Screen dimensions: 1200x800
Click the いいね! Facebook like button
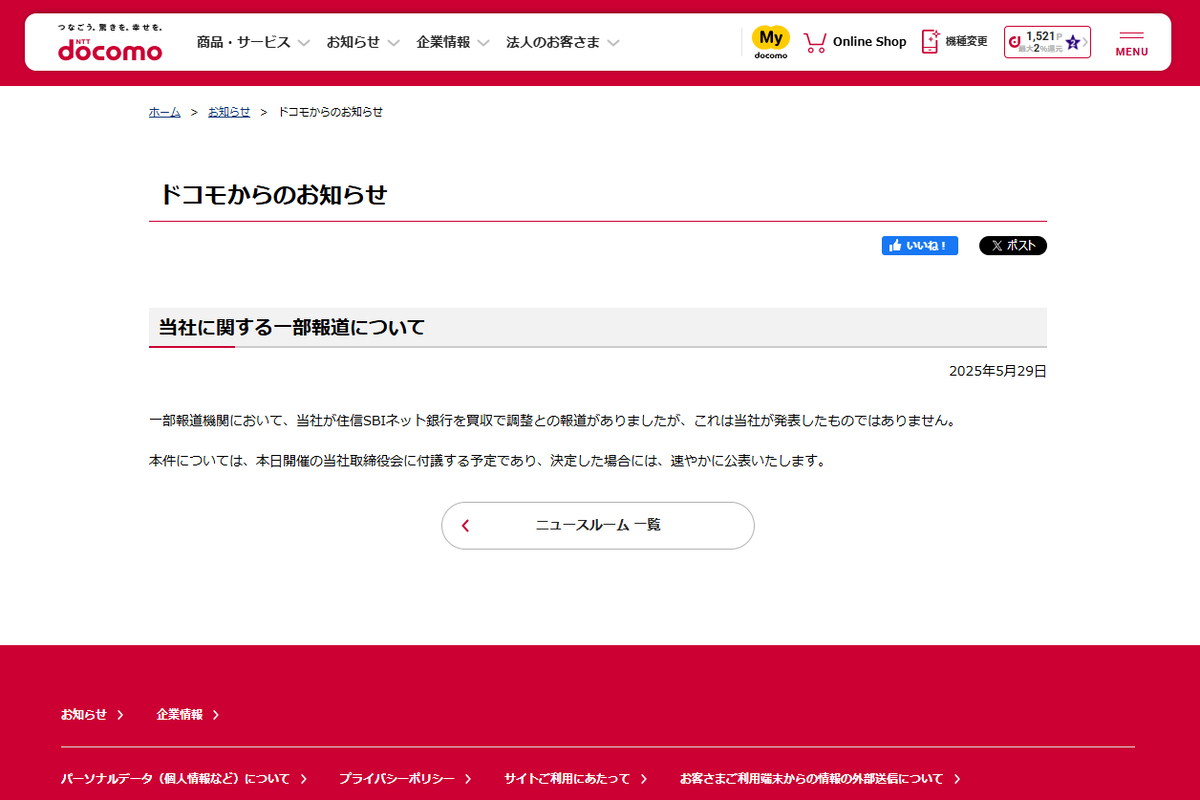click(918, 245)
